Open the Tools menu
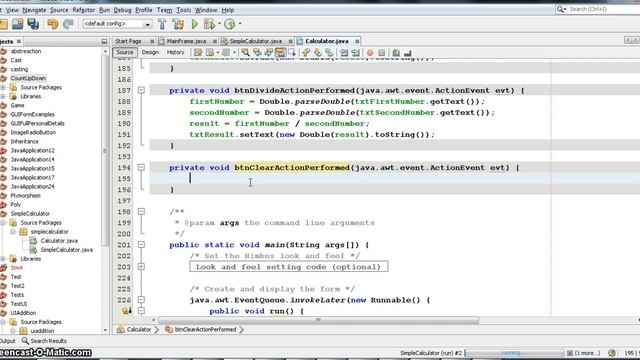The image size is (640, 360). 184,10
